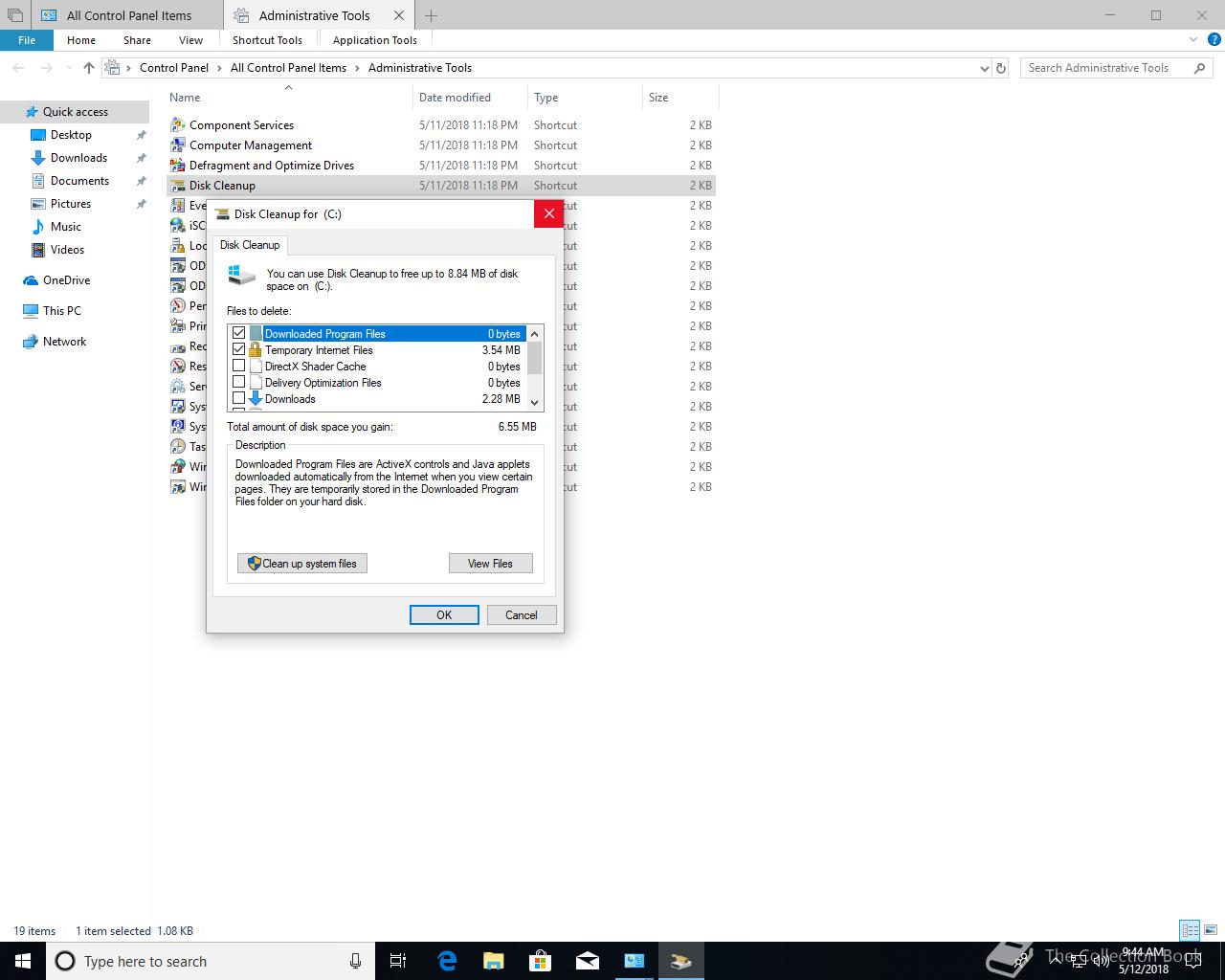
Task: Open File Explorer from taskbar
Action: coord(493,961)
